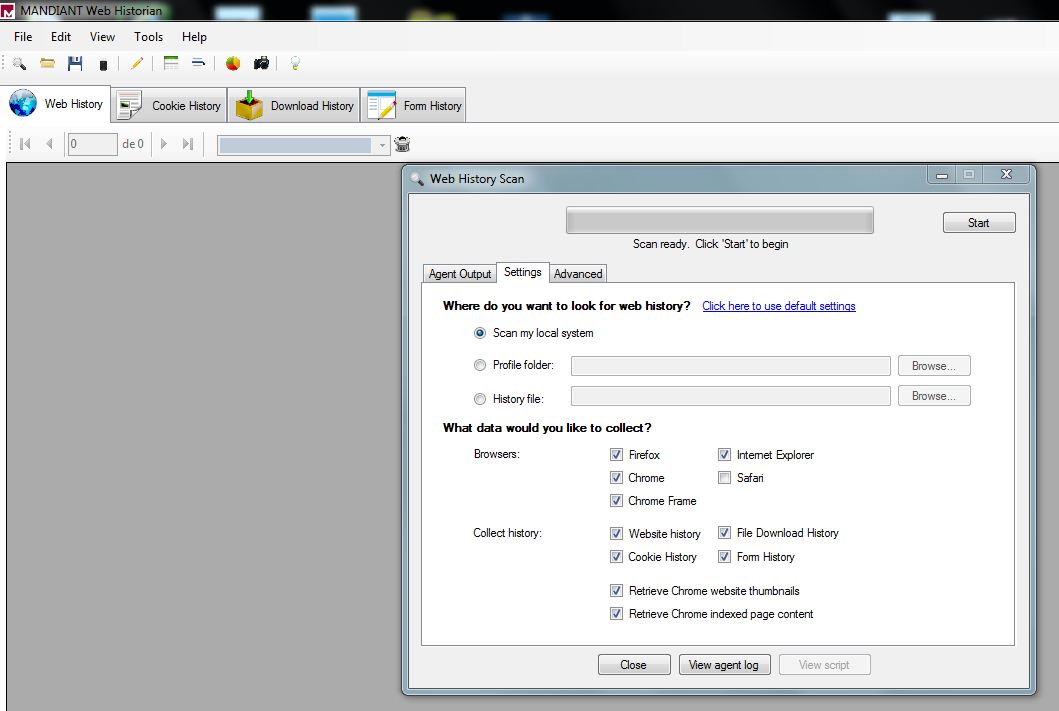Click the scan magnifier toolbar icon
The image size is (1059, 711).
click(x=20, y=63)
